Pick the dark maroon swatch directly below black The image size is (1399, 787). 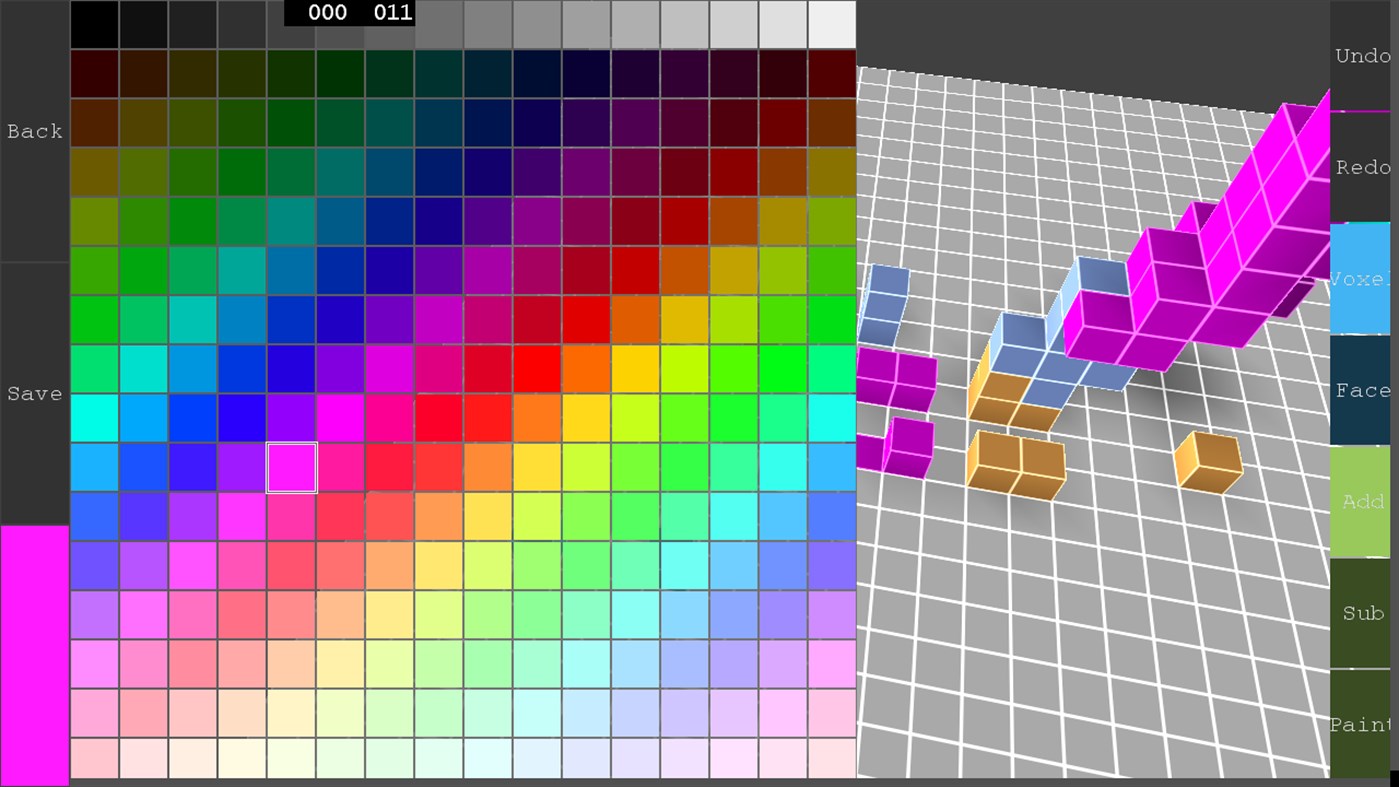point(94,74)
